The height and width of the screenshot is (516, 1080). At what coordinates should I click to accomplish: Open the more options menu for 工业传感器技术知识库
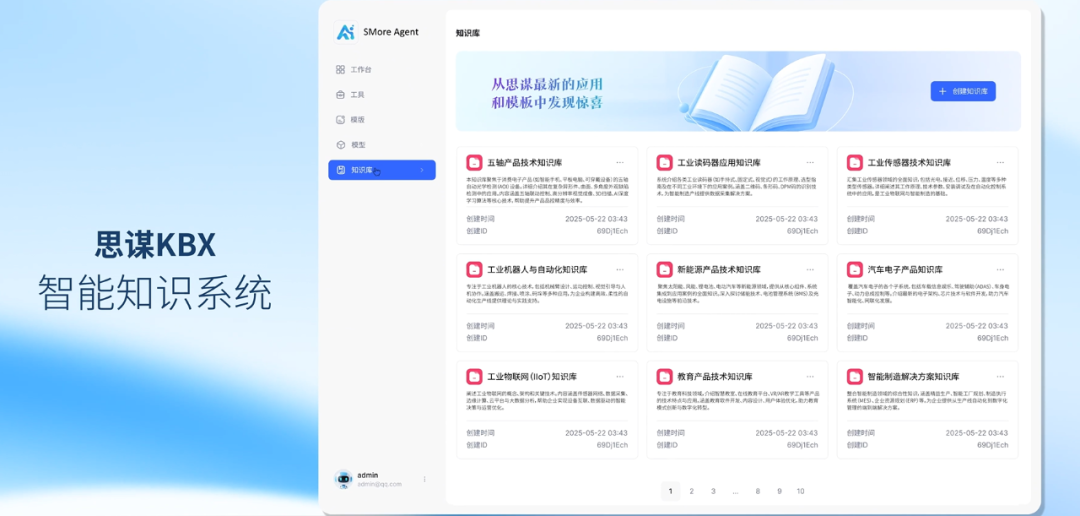tap(1000, 163)
